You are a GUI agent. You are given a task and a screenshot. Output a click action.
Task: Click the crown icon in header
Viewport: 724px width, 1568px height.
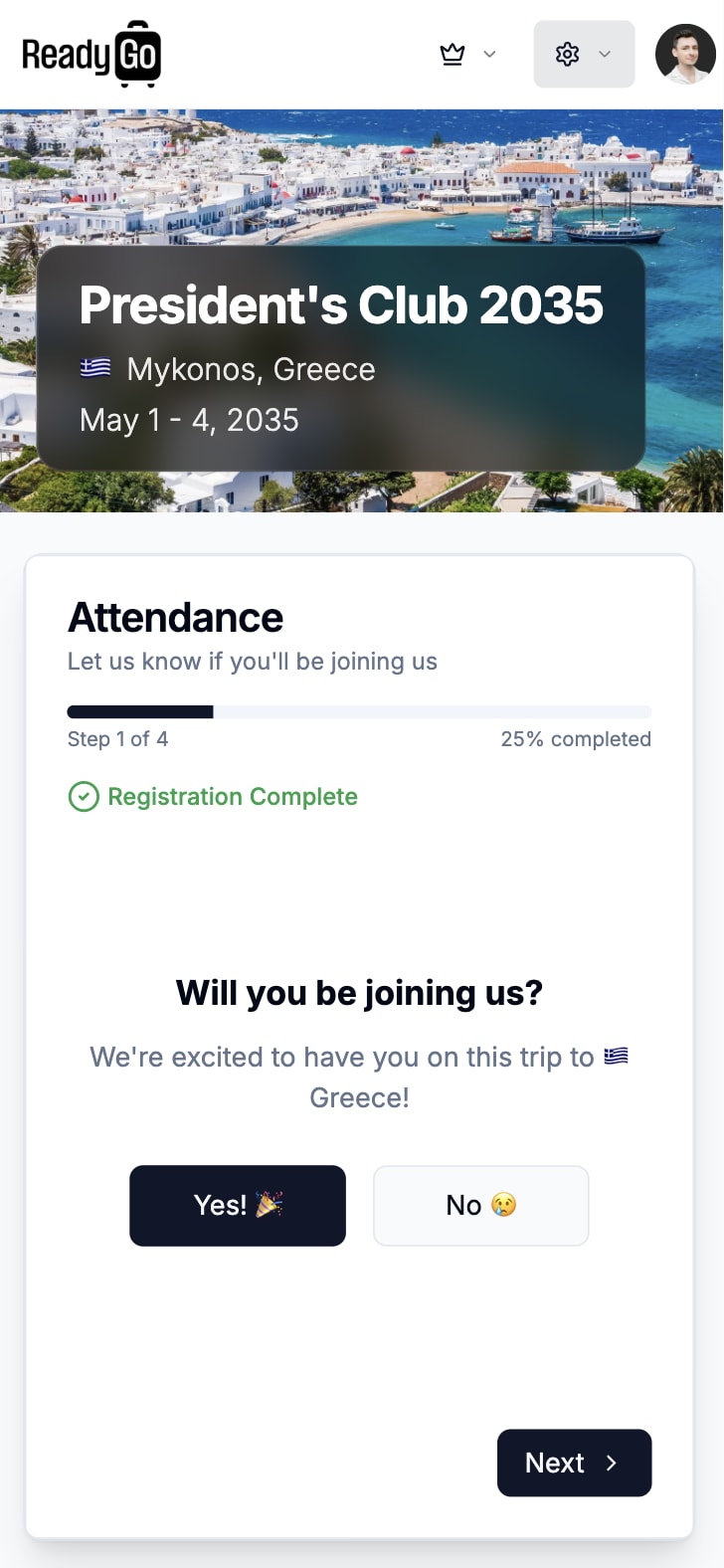click(452, 54)
